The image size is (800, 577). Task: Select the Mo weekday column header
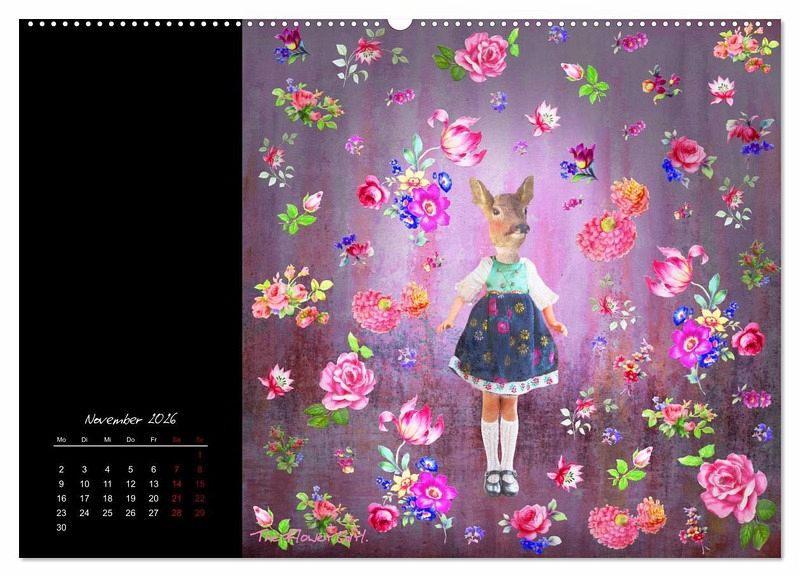tap(61, 440)
